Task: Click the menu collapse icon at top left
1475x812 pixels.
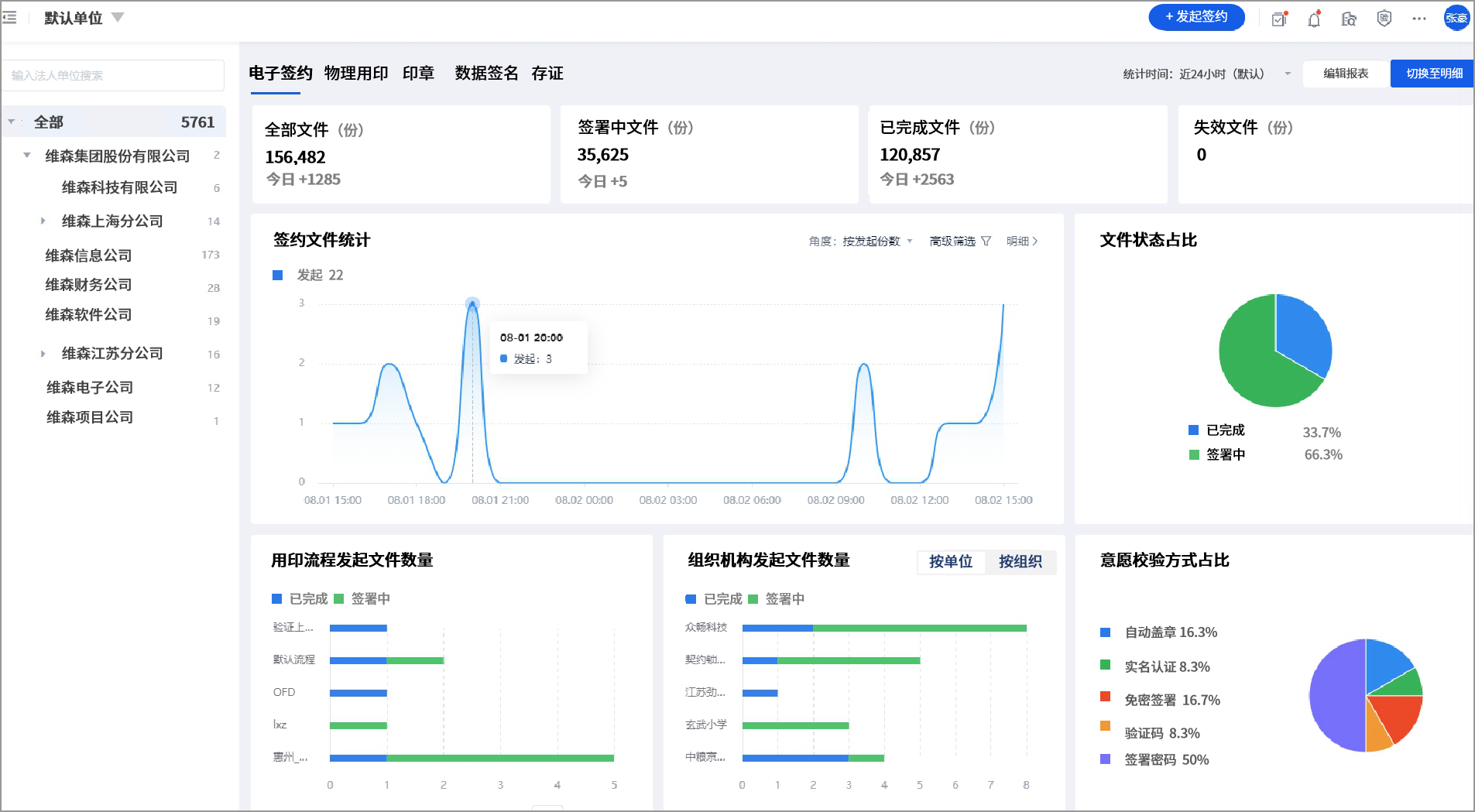Action: click(x=10, y=18)
